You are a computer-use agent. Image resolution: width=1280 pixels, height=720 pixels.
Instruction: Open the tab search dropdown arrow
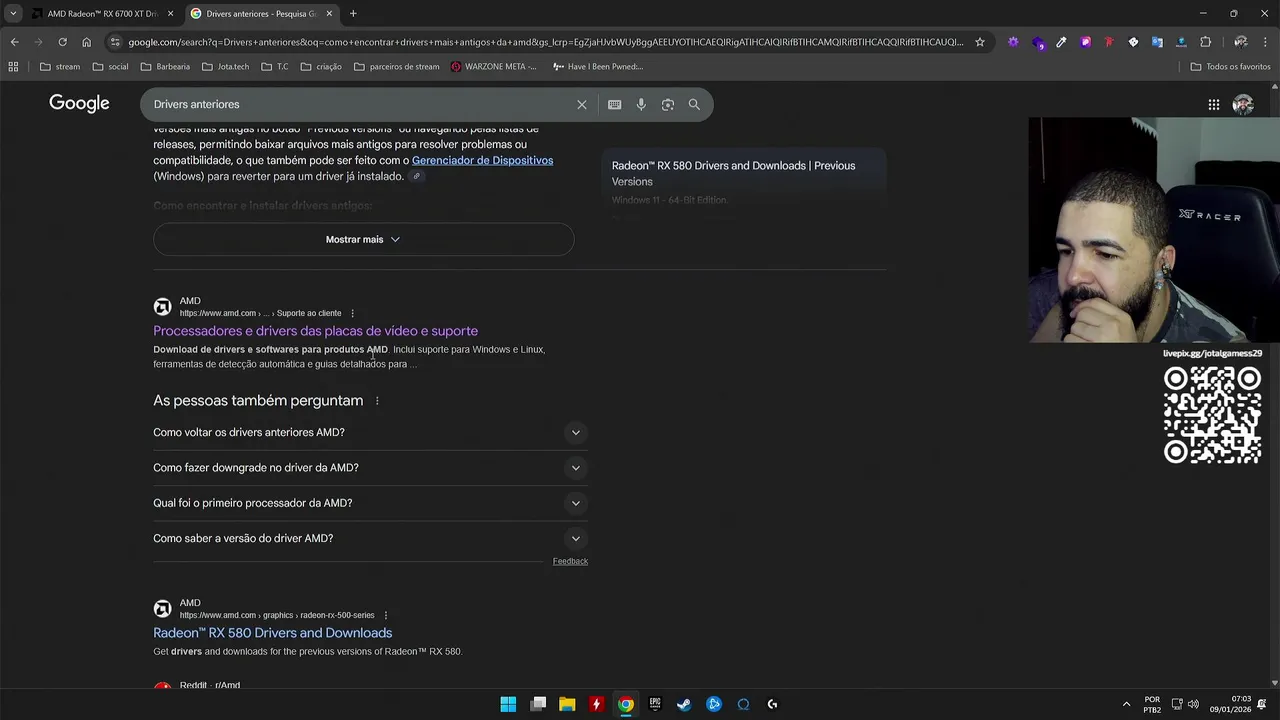pyautogui.click(x=13, y=14)
